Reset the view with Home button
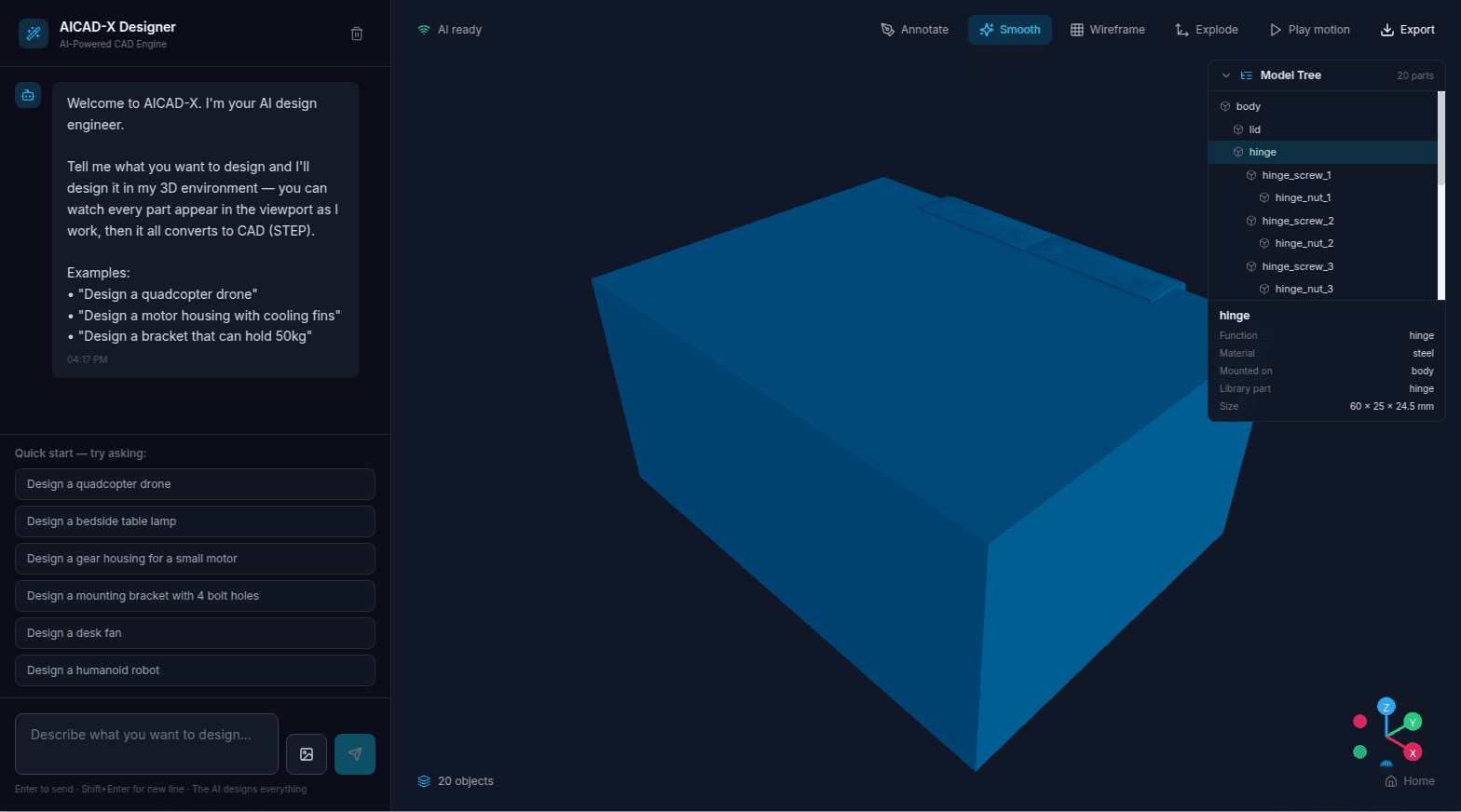 [x=1410, y=781]
